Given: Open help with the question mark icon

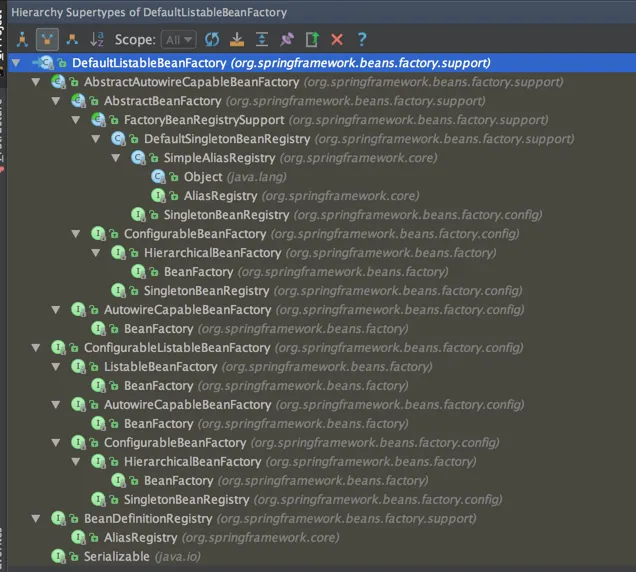Looking at the screenshot, I should [x=362, y=40].
